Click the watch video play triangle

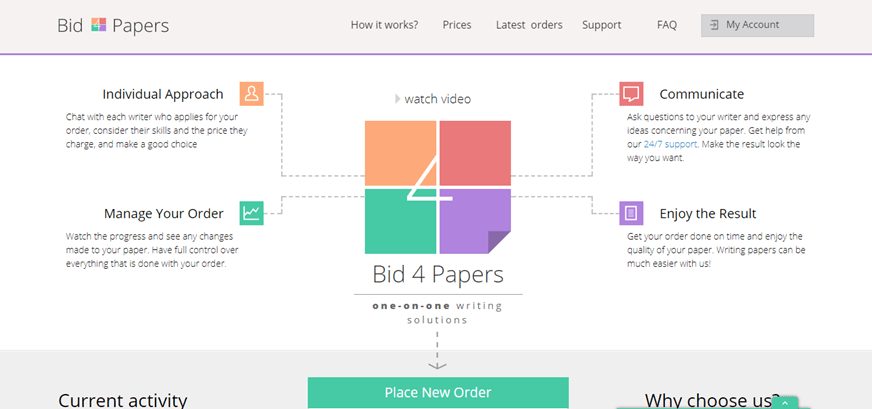[x=398, y=99]
